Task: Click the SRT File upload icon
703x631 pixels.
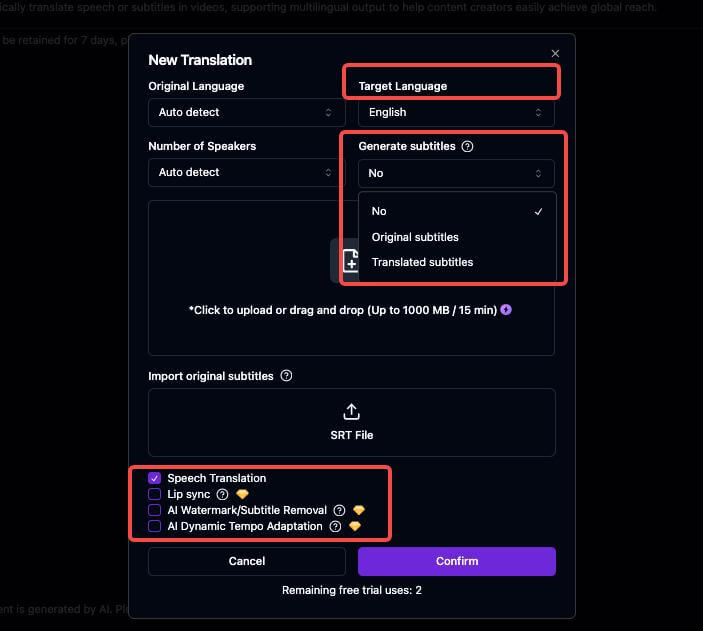Action: pyautogui.click(x=351, y=412)
